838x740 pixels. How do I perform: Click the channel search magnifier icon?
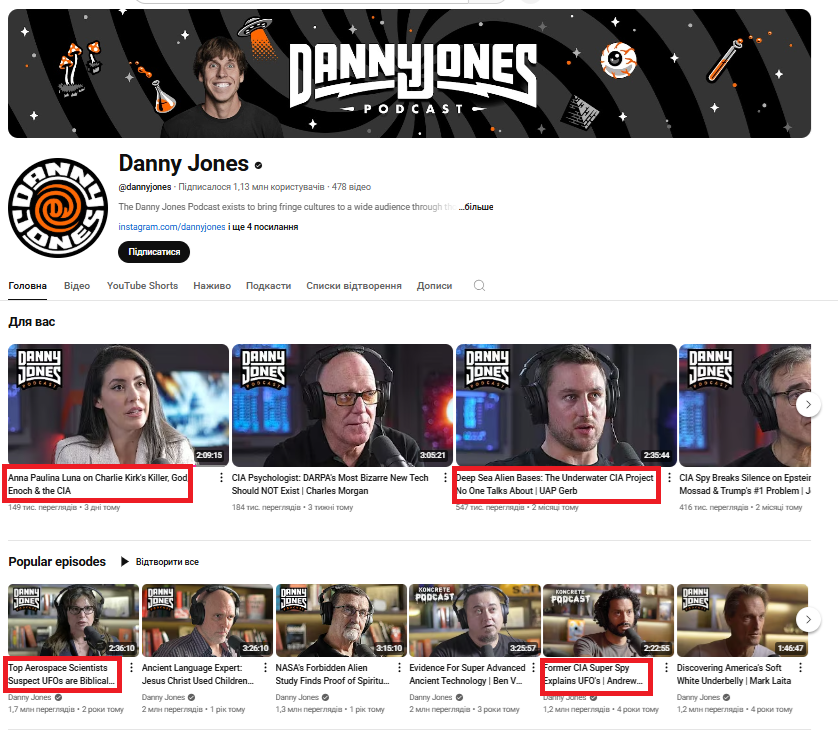[479, 285]
